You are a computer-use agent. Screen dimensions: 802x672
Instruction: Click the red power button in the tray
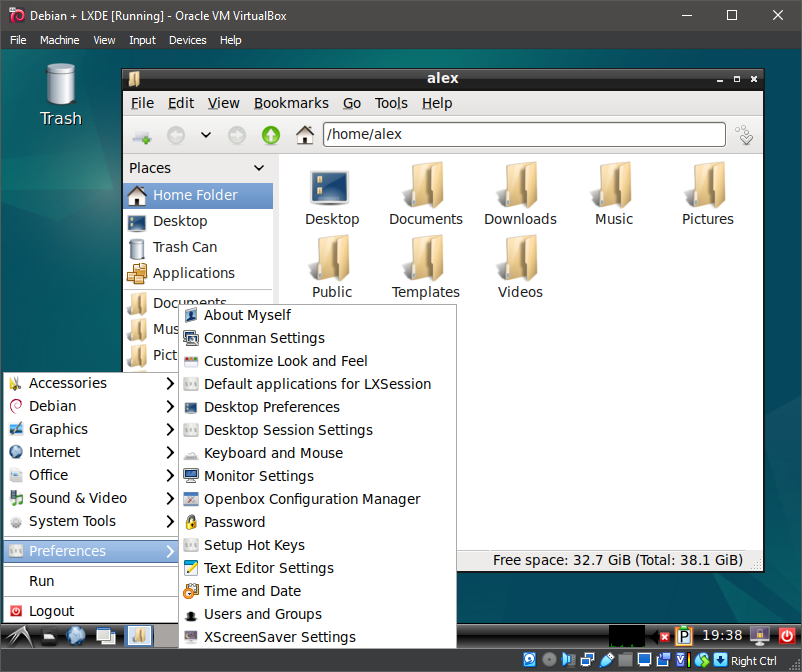pyautogui.click(x=786, y=636)
